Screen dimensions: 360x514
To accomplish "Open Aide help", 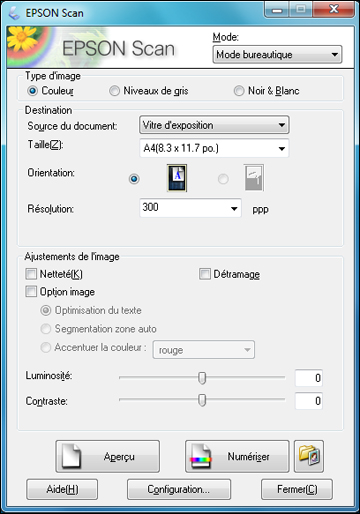I will tap(62, 489).
